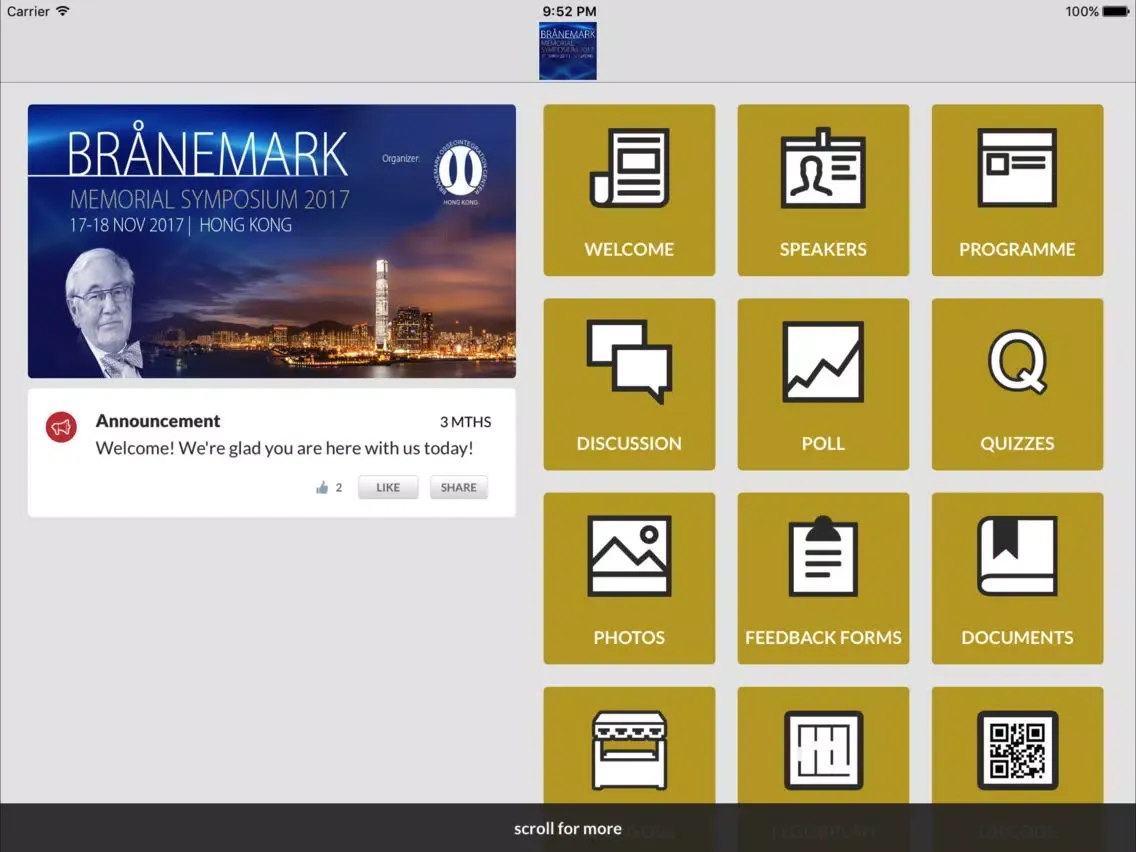The image size is (1136, 852).
Task: Open the Speakers tile
Action: [x=823, y=190]
